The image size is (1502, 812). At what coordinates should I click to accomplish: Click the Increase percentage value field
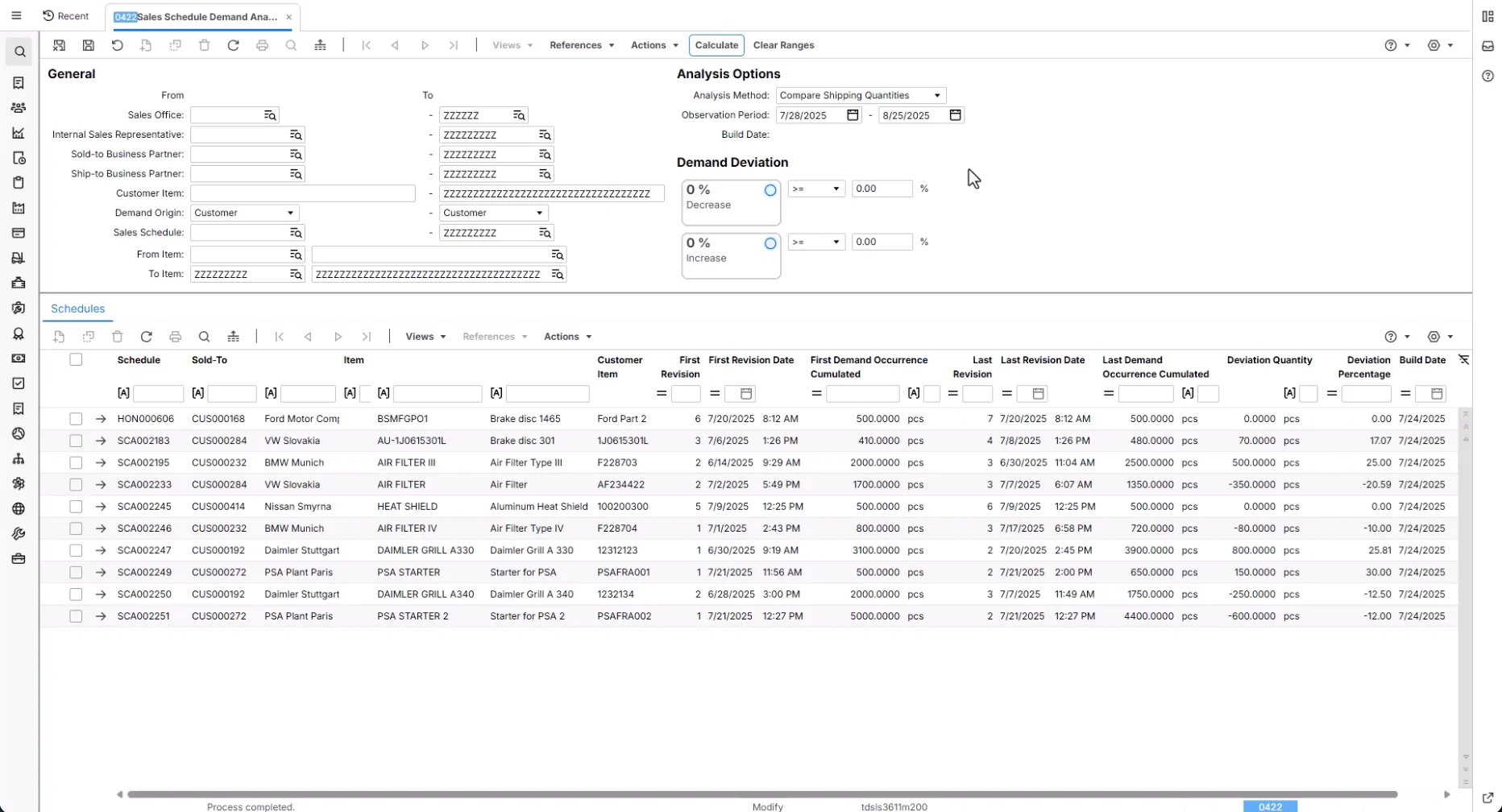[882, 242]
